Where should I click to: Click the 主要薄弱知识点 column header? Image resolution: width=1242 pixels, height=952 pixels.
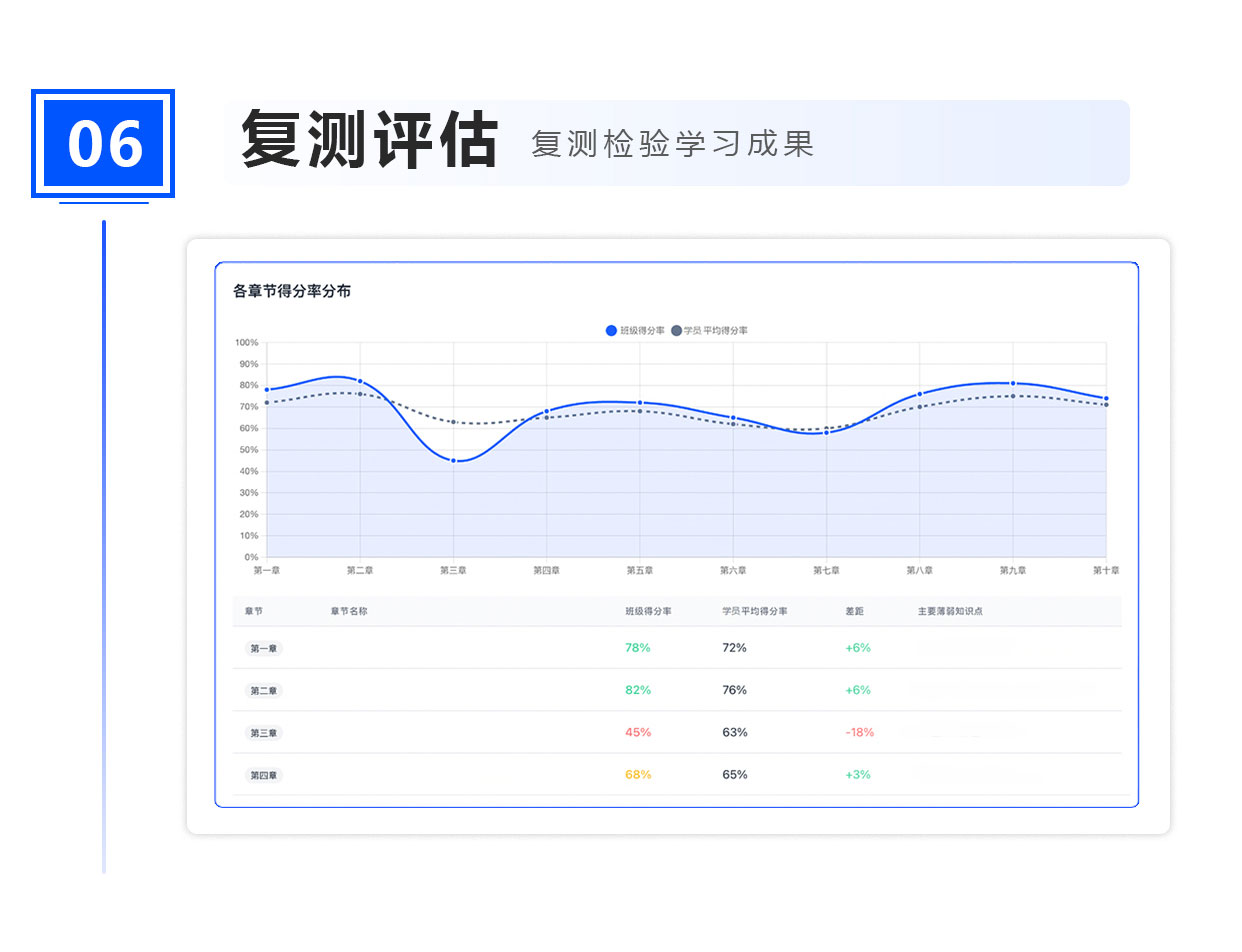point(950,611)
